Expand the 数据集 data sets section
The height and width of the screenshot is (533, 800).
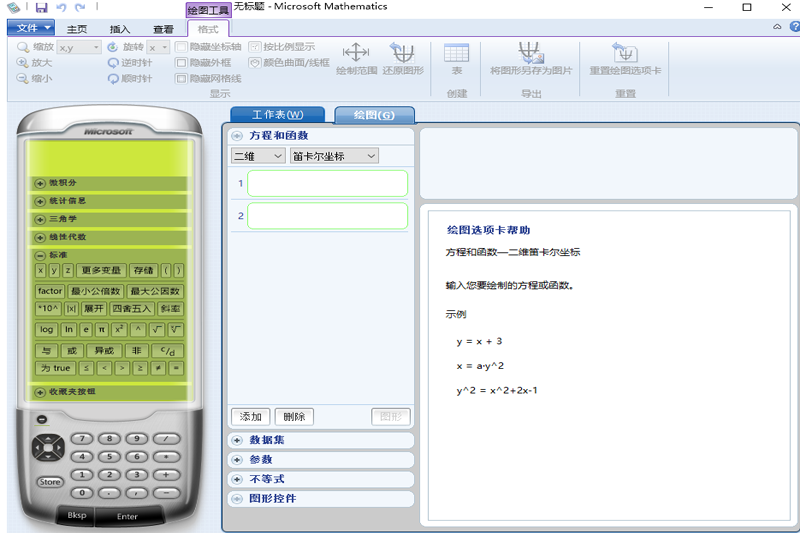coord(237,440)
